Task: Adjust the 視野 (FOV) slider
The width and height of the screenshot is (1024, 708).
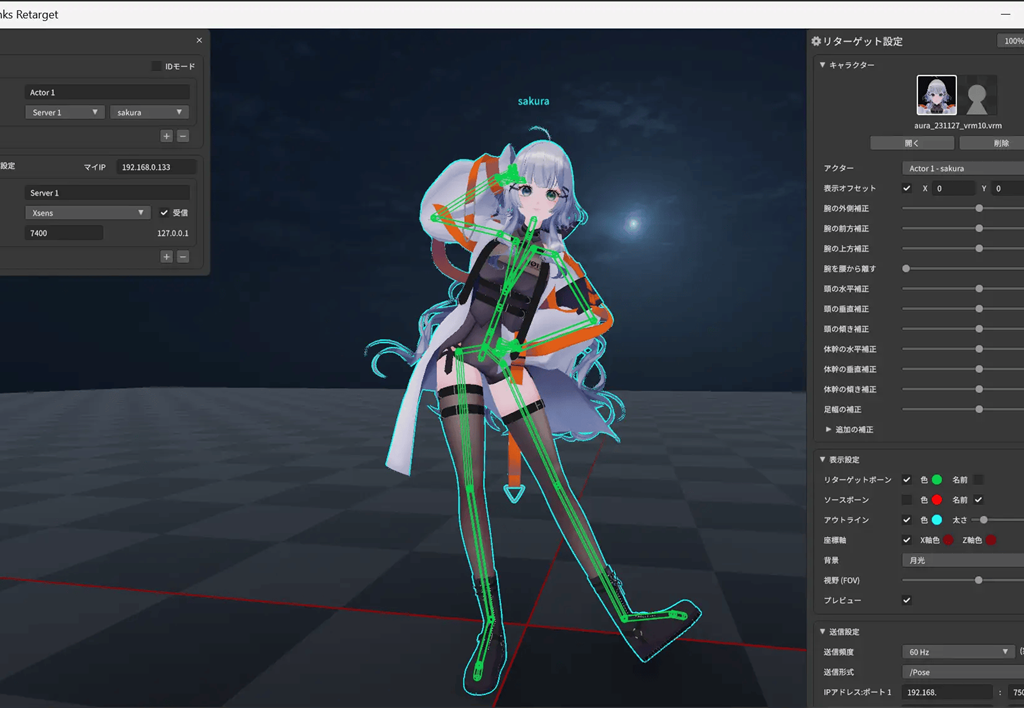Action: point(978,580)
